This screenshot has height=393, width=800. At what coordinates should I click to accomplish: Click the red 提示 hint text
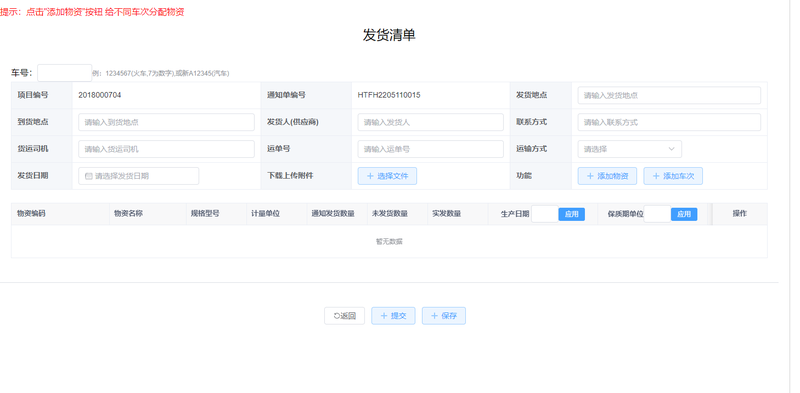click(x=92, y=12)
